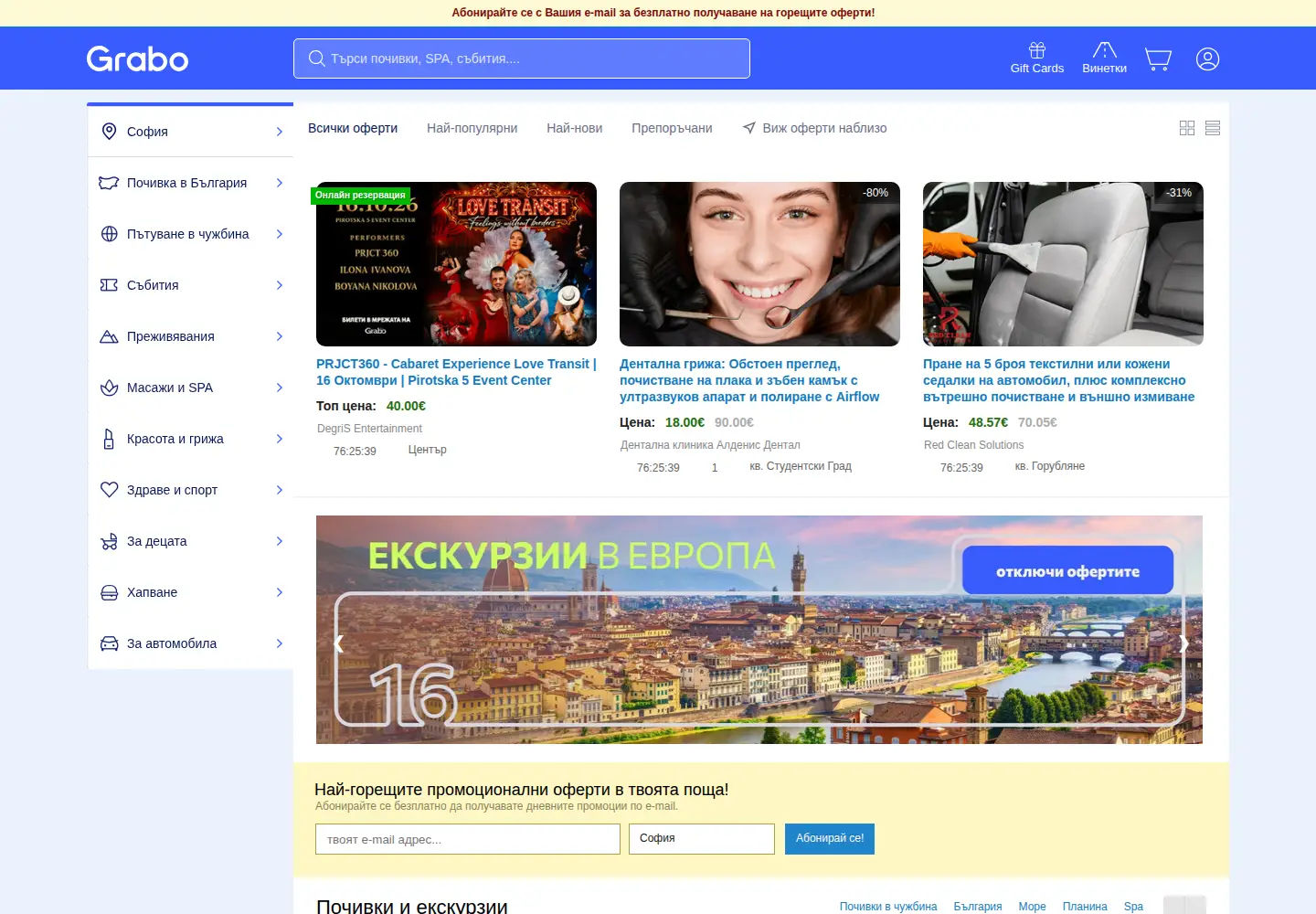
Task: Expand Почивка в България submenu arrow
Action: tap(280, 183)
